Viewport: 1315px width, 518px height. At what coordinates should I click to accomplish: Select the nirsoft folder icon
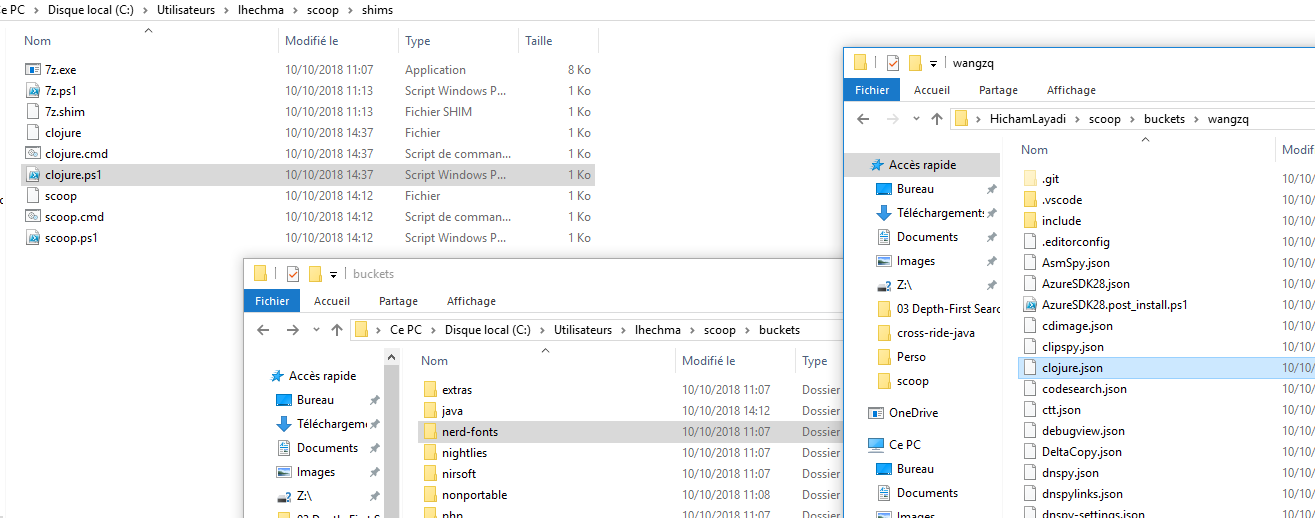pos(430,474)
